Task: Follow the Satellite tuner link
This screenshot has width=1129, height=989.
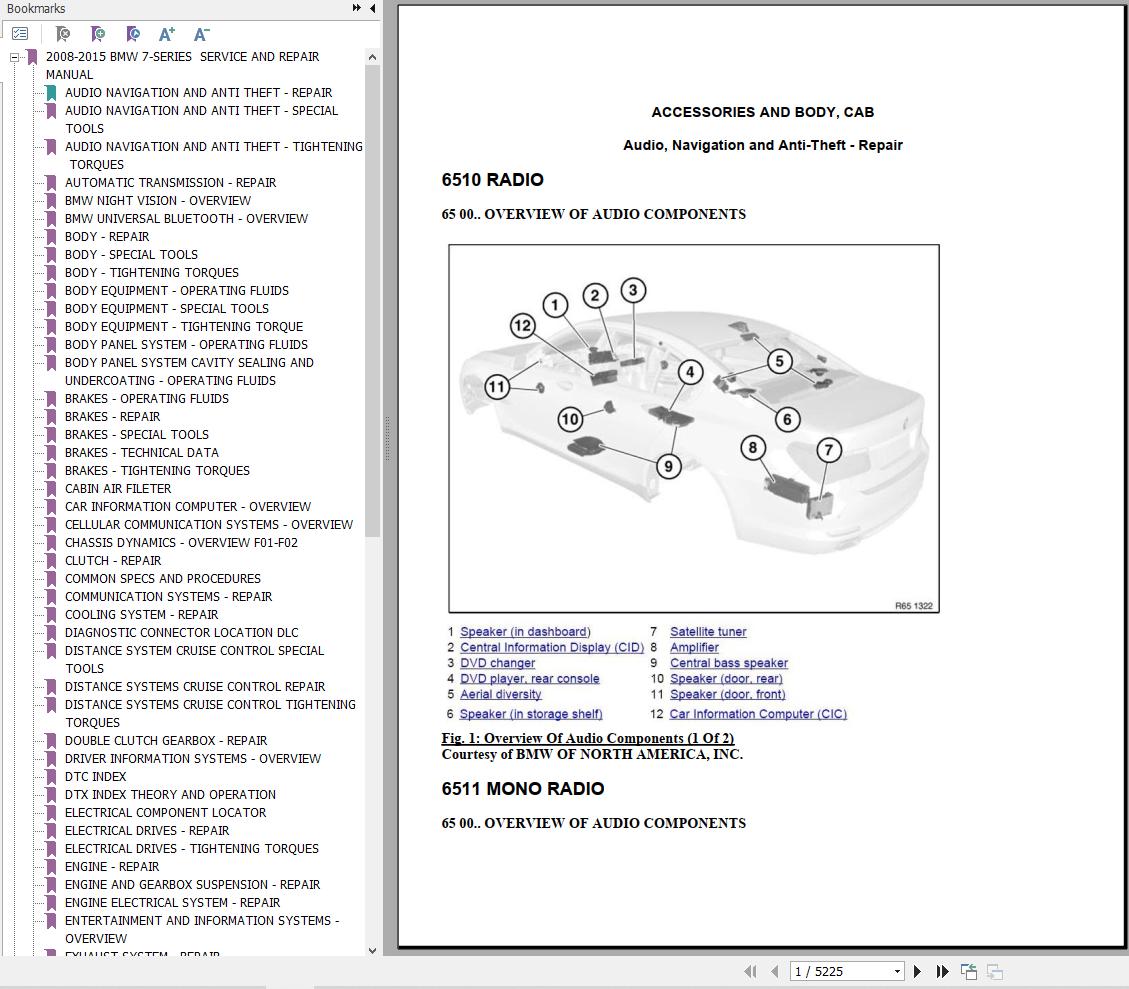Action: point(708,631)
